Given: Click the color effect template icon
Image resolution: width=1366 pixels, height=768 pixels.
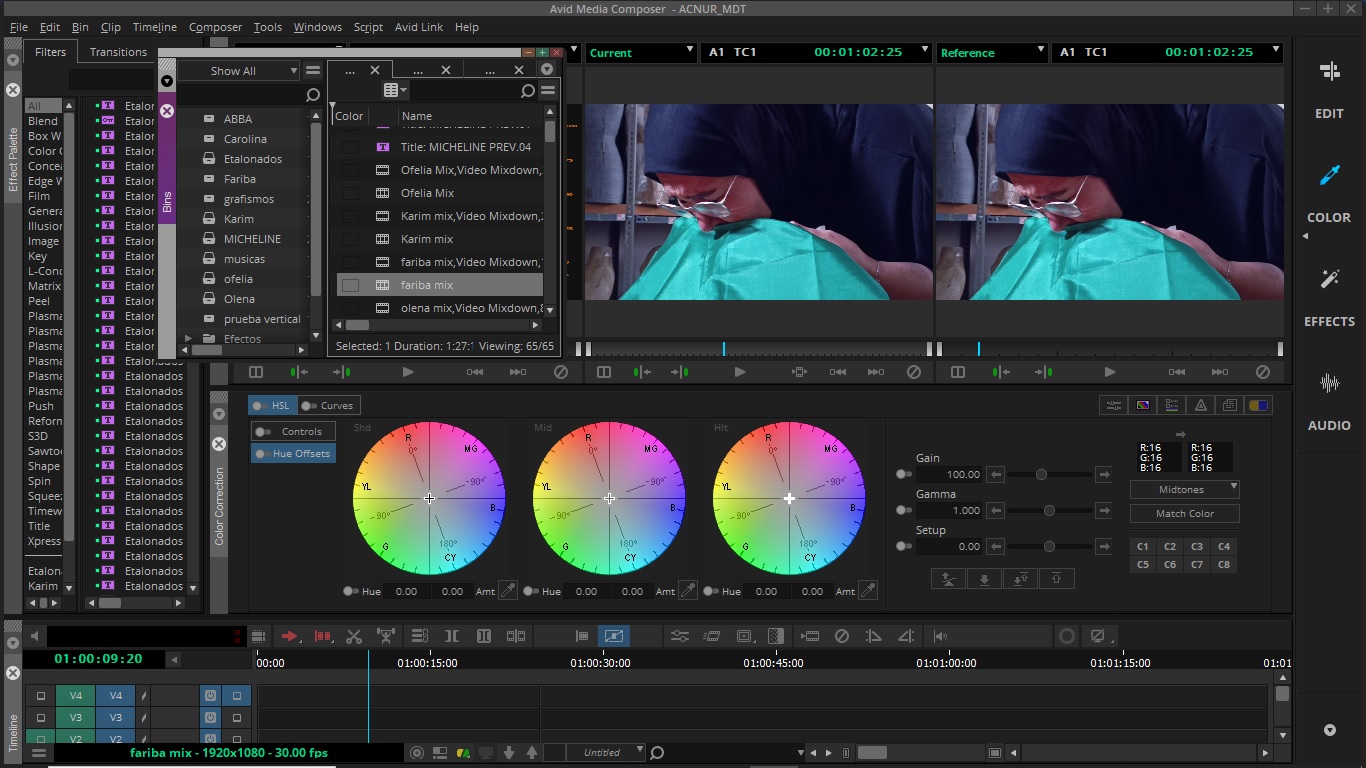Looking at the screenshot, I should coord(1142,405).
